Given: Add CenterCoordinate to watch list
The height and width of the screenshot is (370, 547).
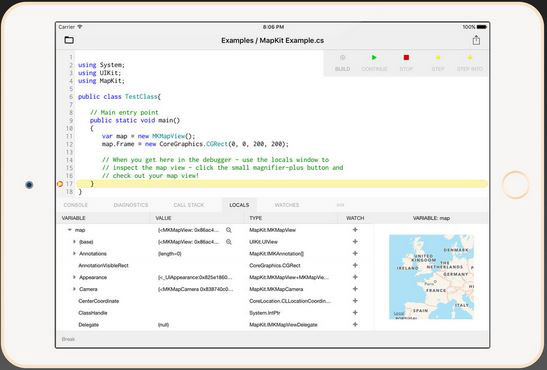Looking at the screenshot, I should coord(355,301).
